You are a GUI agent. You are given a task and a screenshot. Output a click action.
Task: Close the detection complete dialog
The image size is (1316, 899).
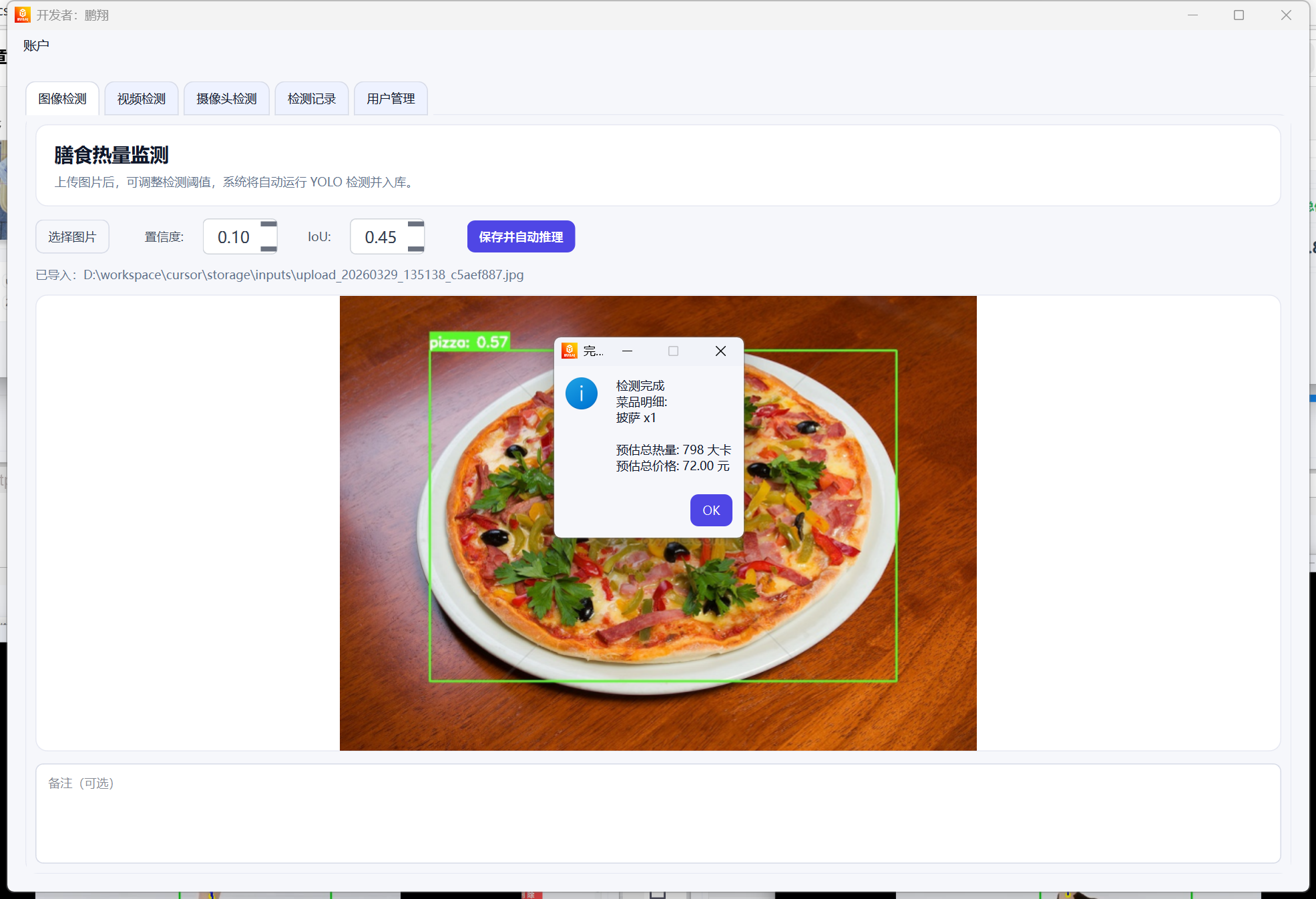point(720,351)
